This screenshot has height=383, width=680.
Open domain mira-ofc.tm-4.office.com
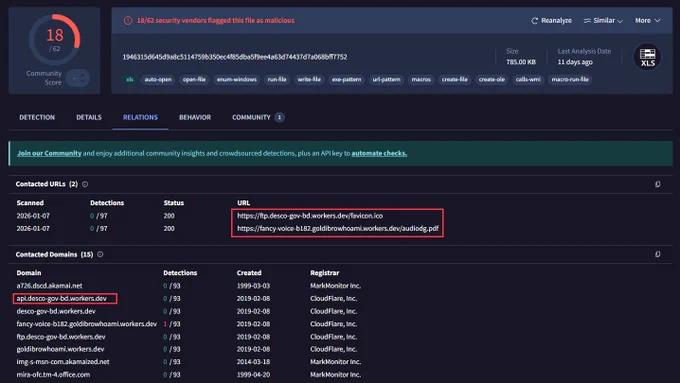53,374
